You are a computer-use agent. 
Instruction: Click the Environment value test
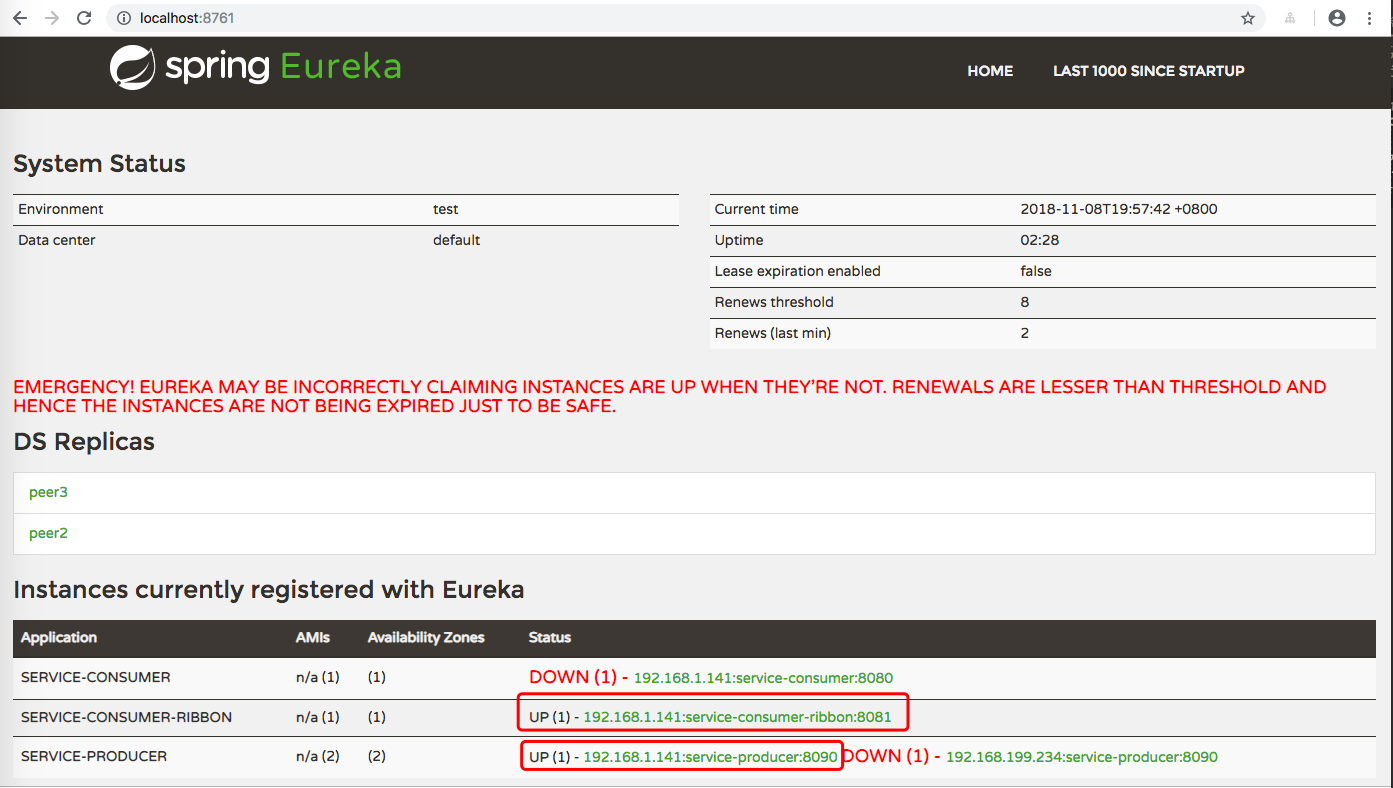(446, 209)
